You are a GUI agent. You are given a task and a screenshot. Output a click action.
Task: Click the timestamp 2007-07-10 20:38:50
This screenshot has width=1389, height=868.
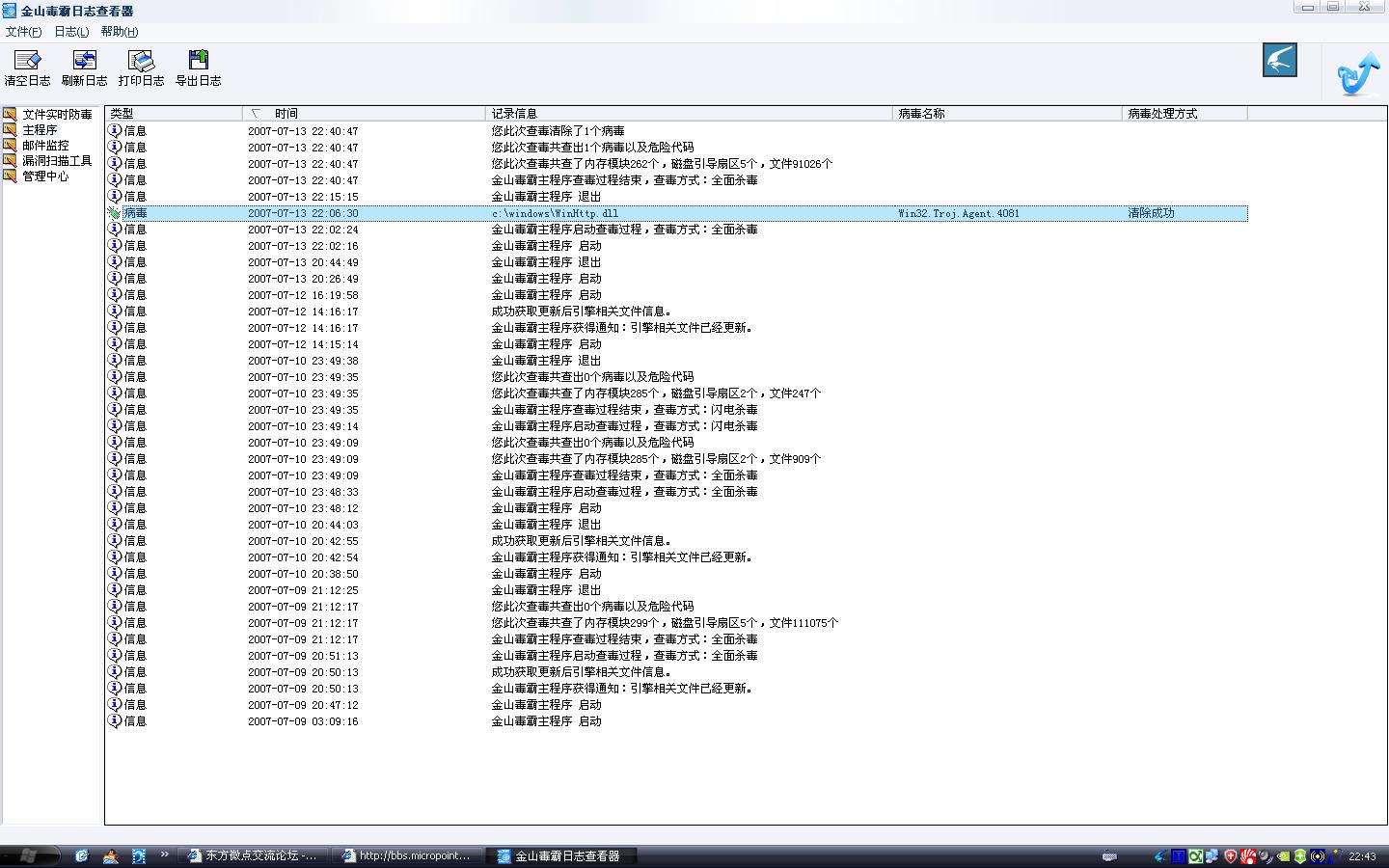click(x=303, y=574)
